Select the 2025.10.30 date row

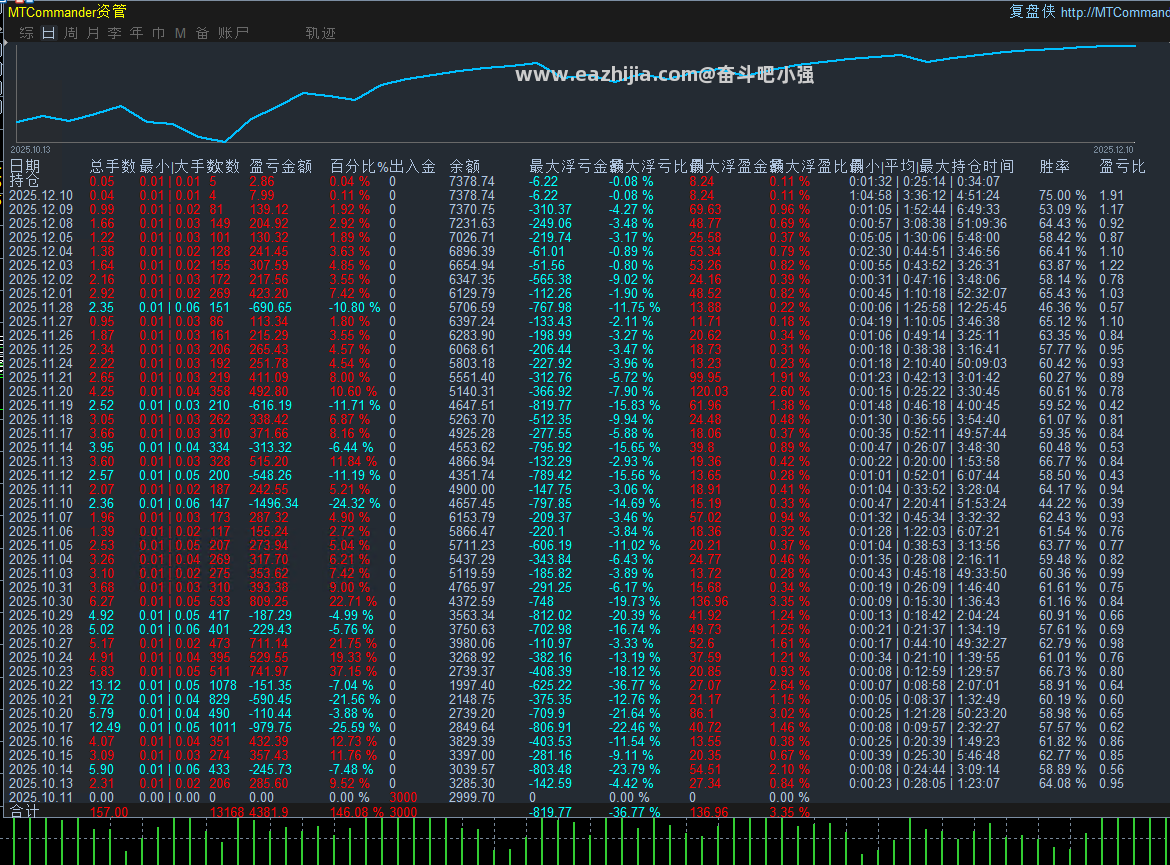tap(41, 602)
